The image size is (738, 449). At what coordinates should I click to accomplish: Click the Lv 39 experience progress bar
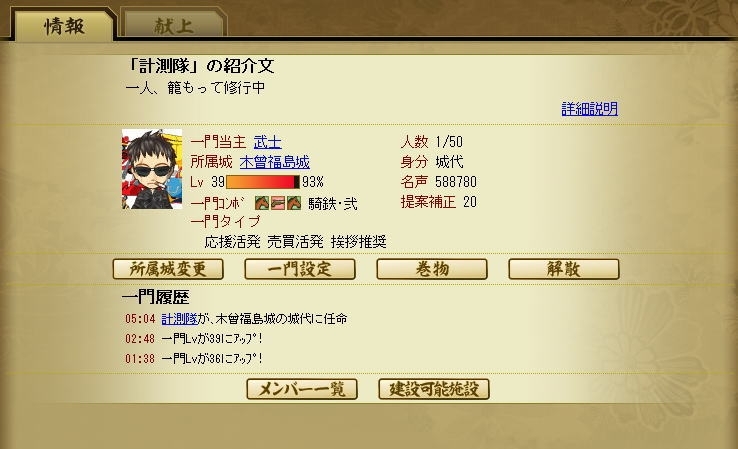(x=263, y=182)
